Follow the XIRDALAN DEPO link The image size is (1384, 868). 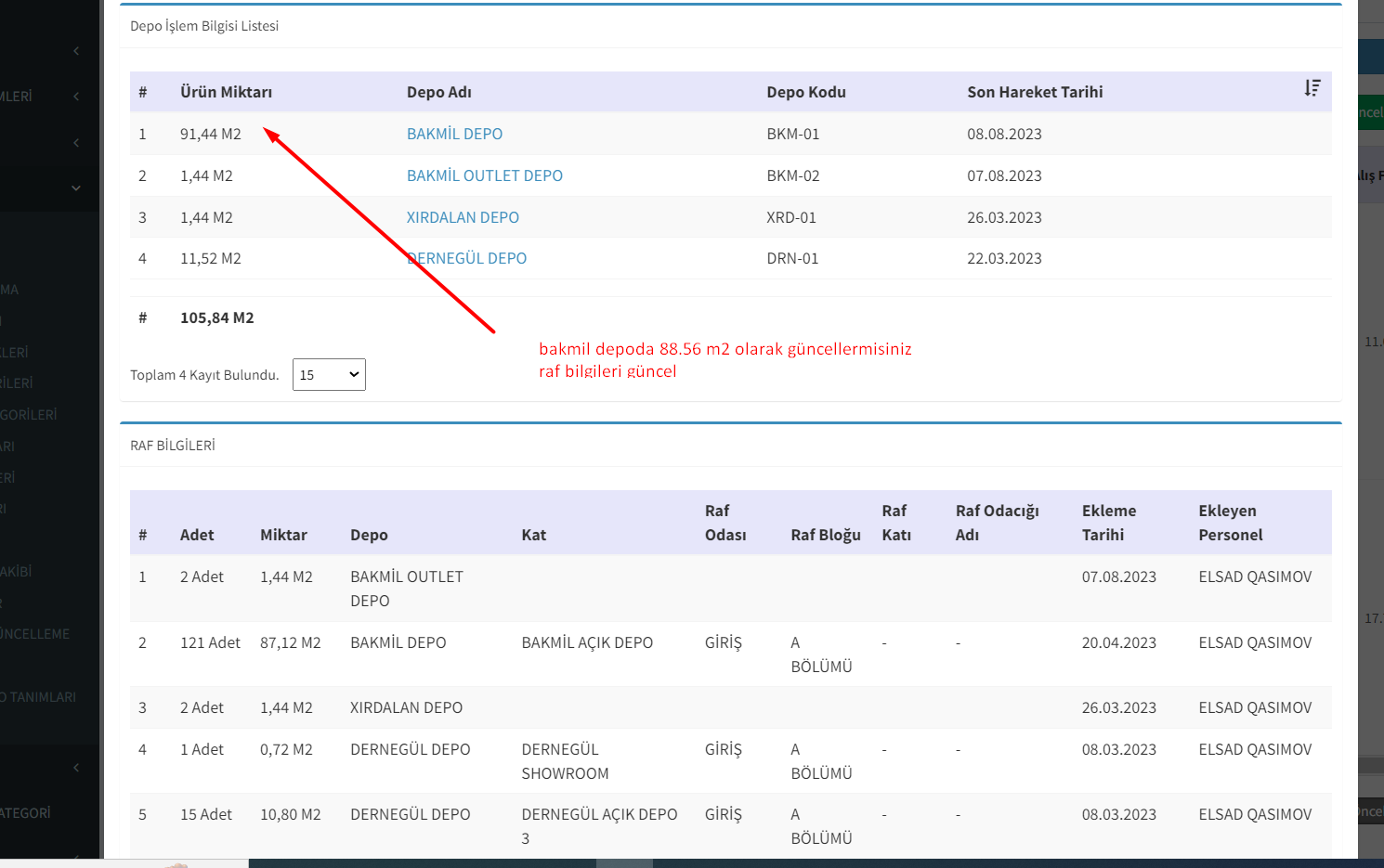point(463,217)
